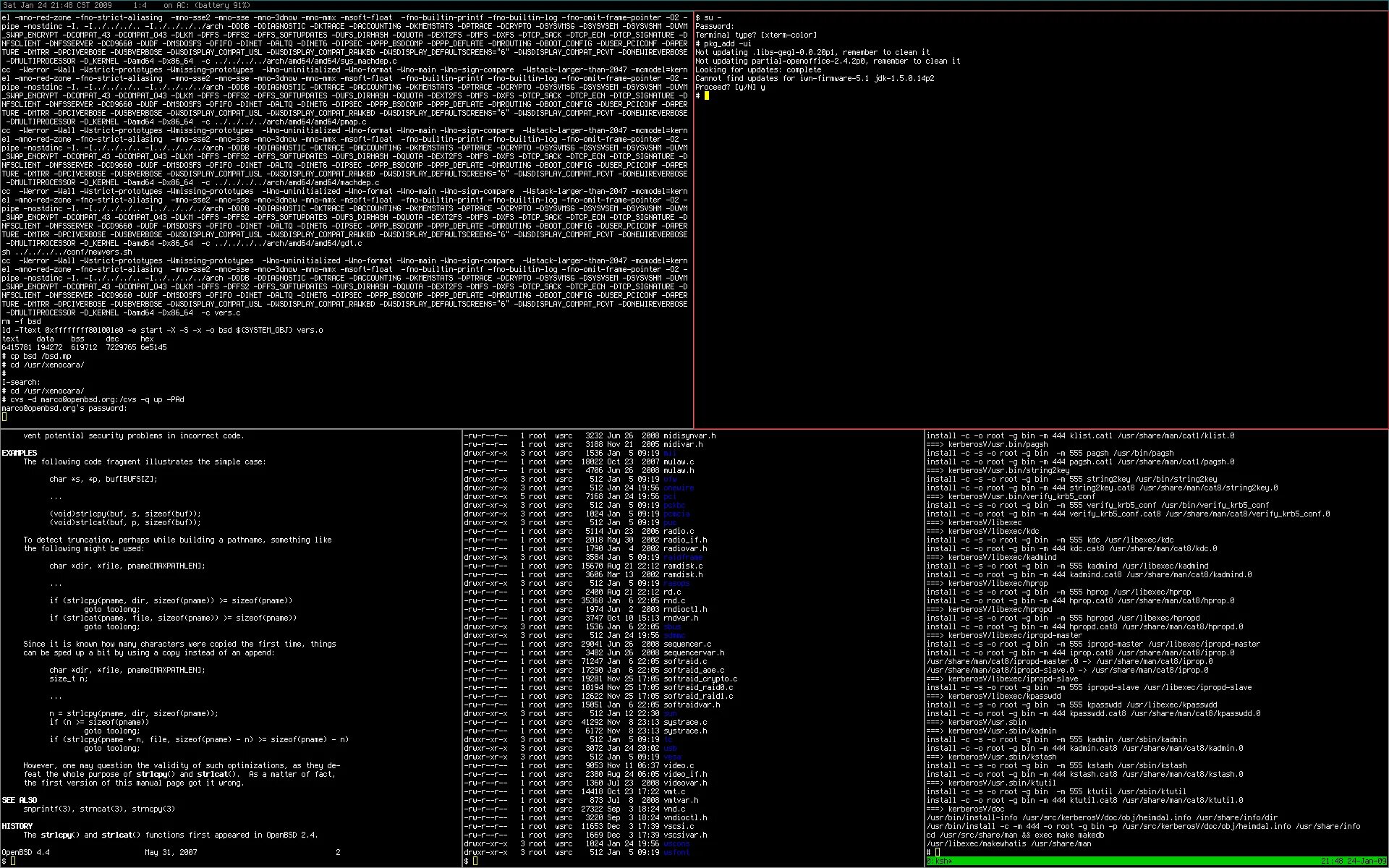Click the EXAMPLES heading in strlcpy man page
Viewport: 1389px width, 868px height.
click(19, 453)
